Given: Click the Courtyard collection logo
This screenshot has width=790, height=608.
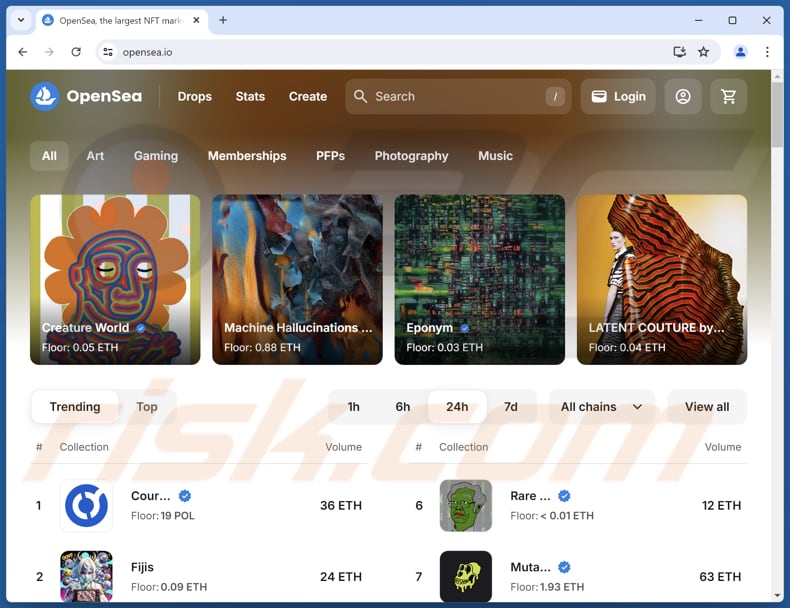Looking at the screenshot, I should (x=86, y=505).
